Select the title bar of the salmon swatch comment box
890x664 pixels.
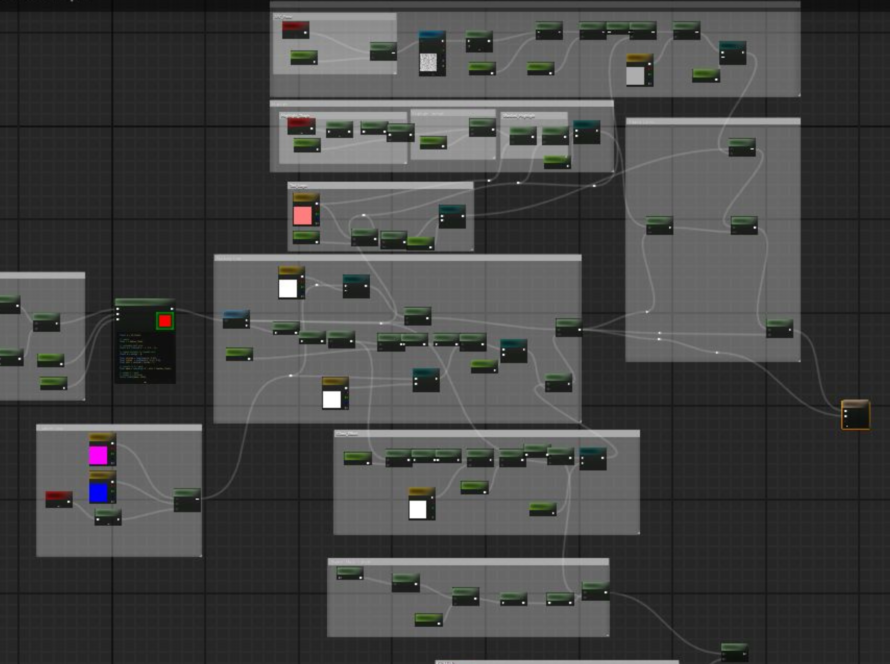380,186
